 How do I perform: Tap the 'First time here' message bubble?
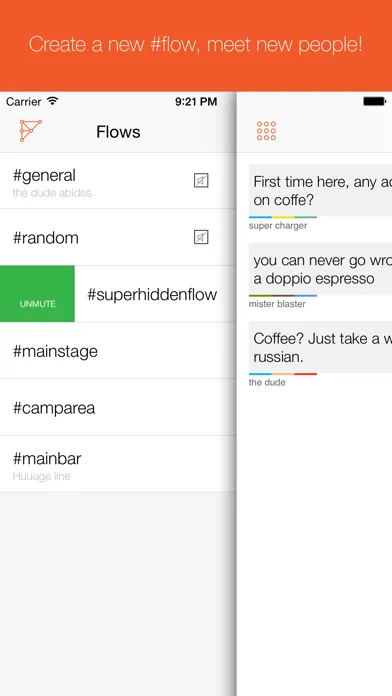pyautogui.click(x=320, y=190)
